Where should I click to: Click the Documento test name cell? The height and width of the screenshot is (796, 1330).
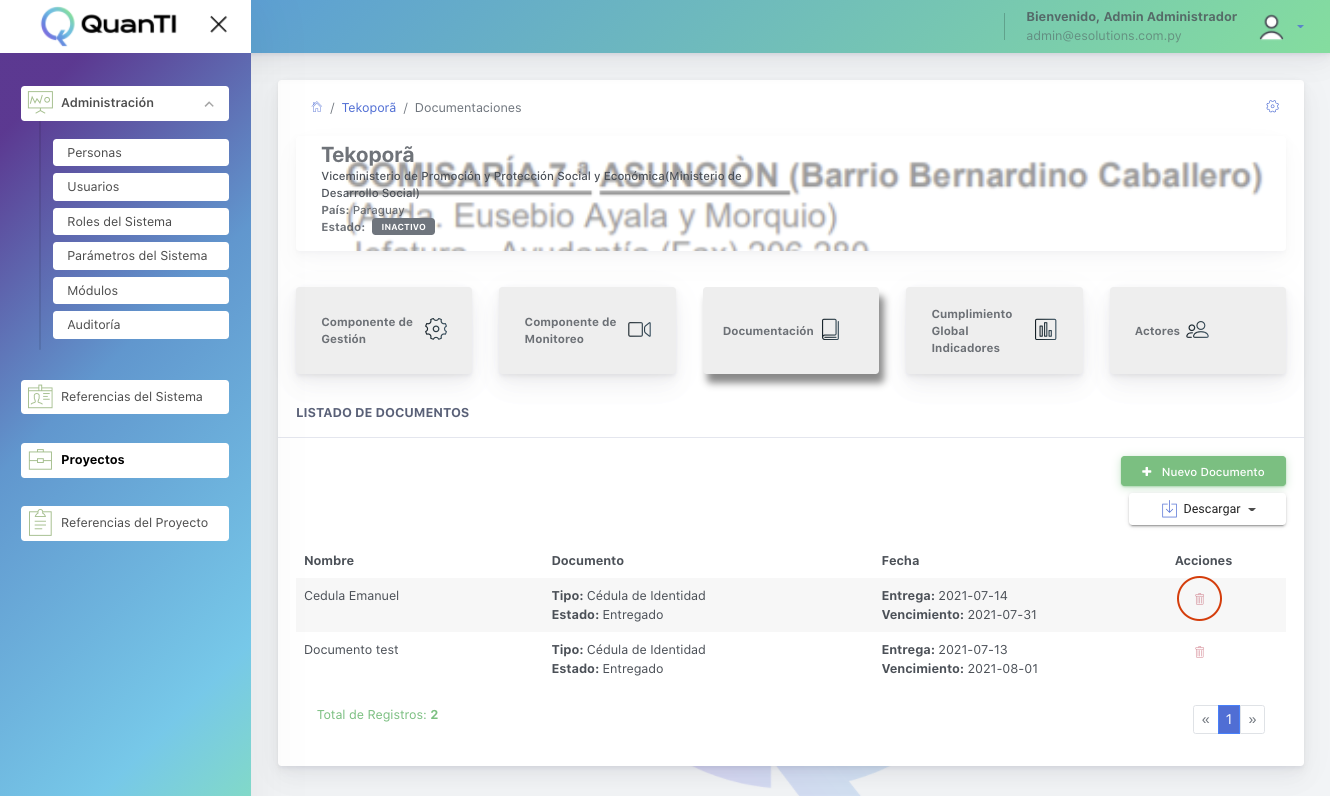[x=351, y=650]
